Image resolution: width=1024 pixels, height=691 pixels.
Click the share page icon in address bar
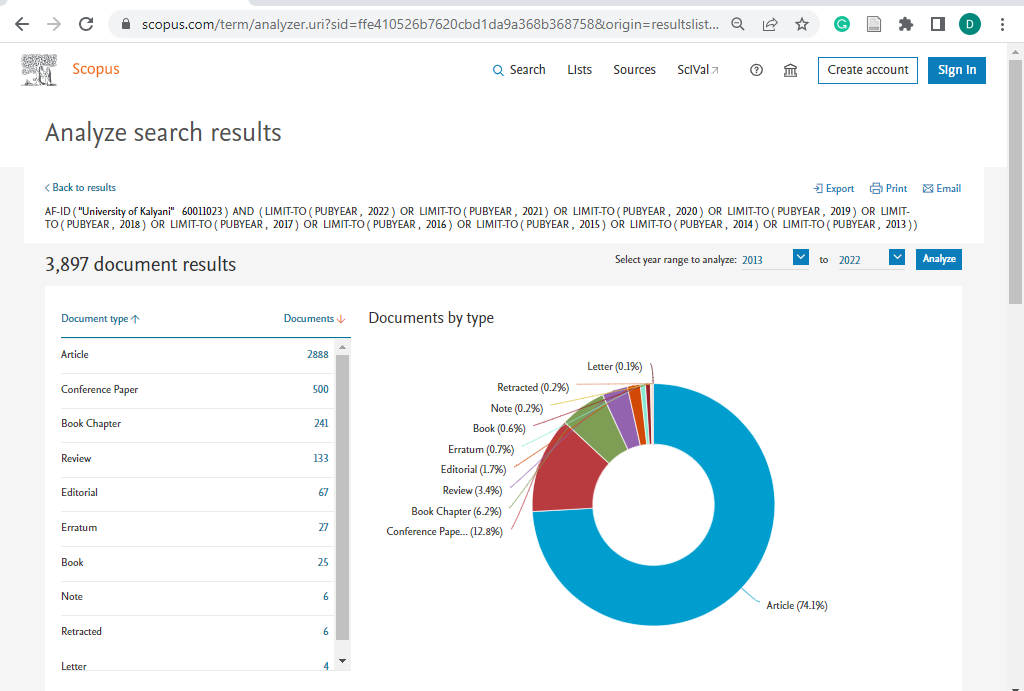[770, 25]
